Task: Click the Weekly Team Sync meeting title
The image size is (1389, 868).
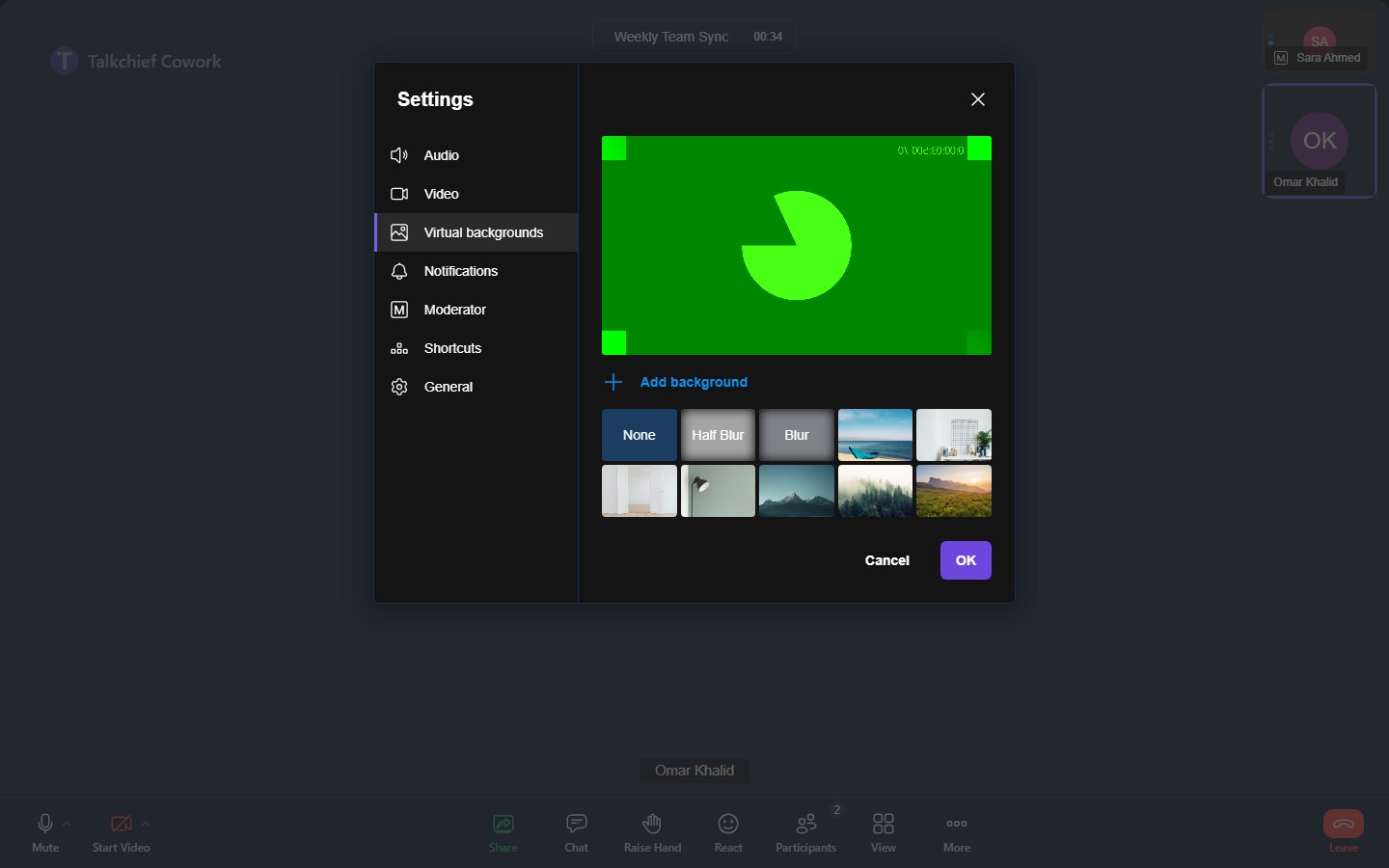Action: [x=671, y=37]
